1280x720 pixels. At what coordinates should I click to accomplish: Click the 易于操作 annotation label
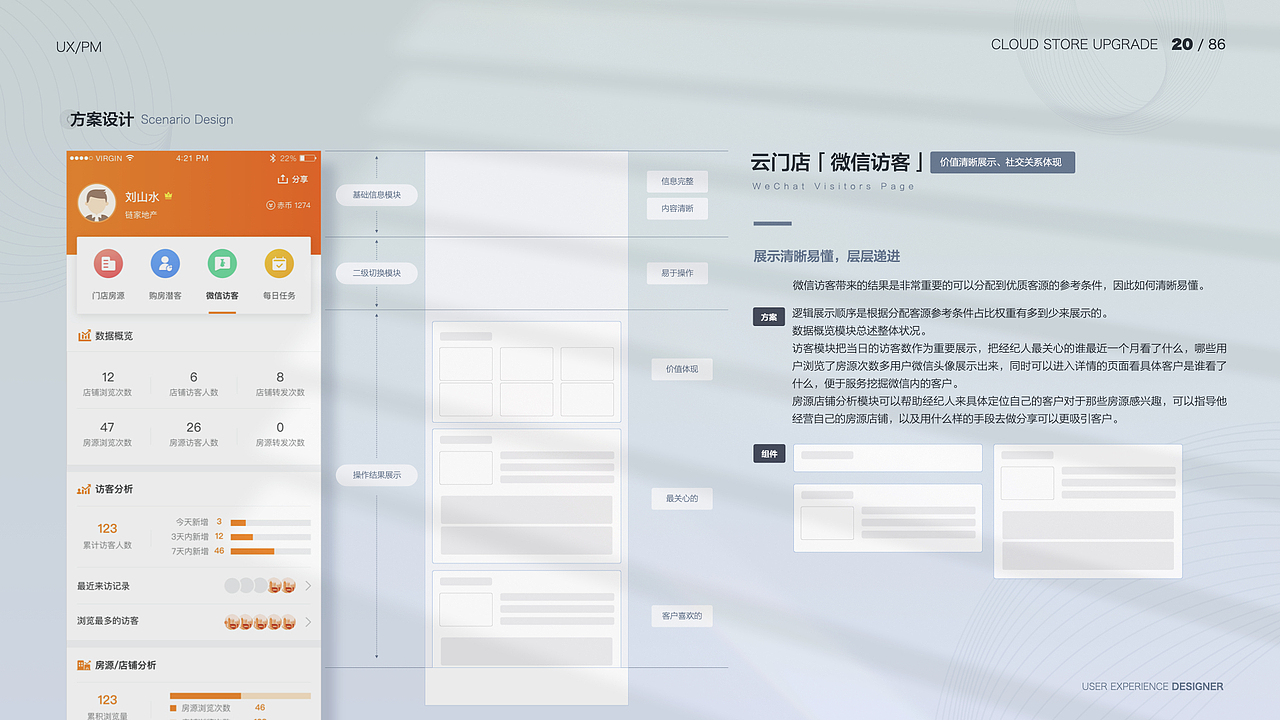click(677, 272)
